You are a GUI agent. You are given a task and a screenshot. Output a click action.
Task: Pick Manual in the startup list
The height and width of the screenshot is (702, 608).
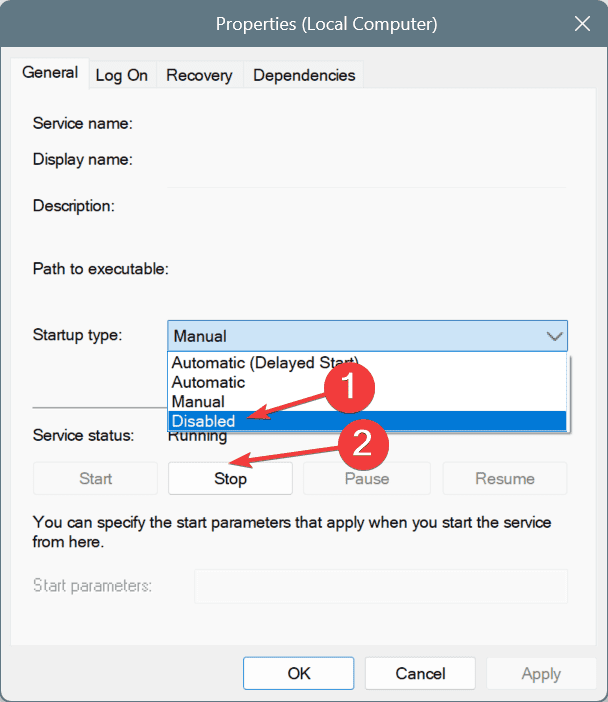[198, 402]
